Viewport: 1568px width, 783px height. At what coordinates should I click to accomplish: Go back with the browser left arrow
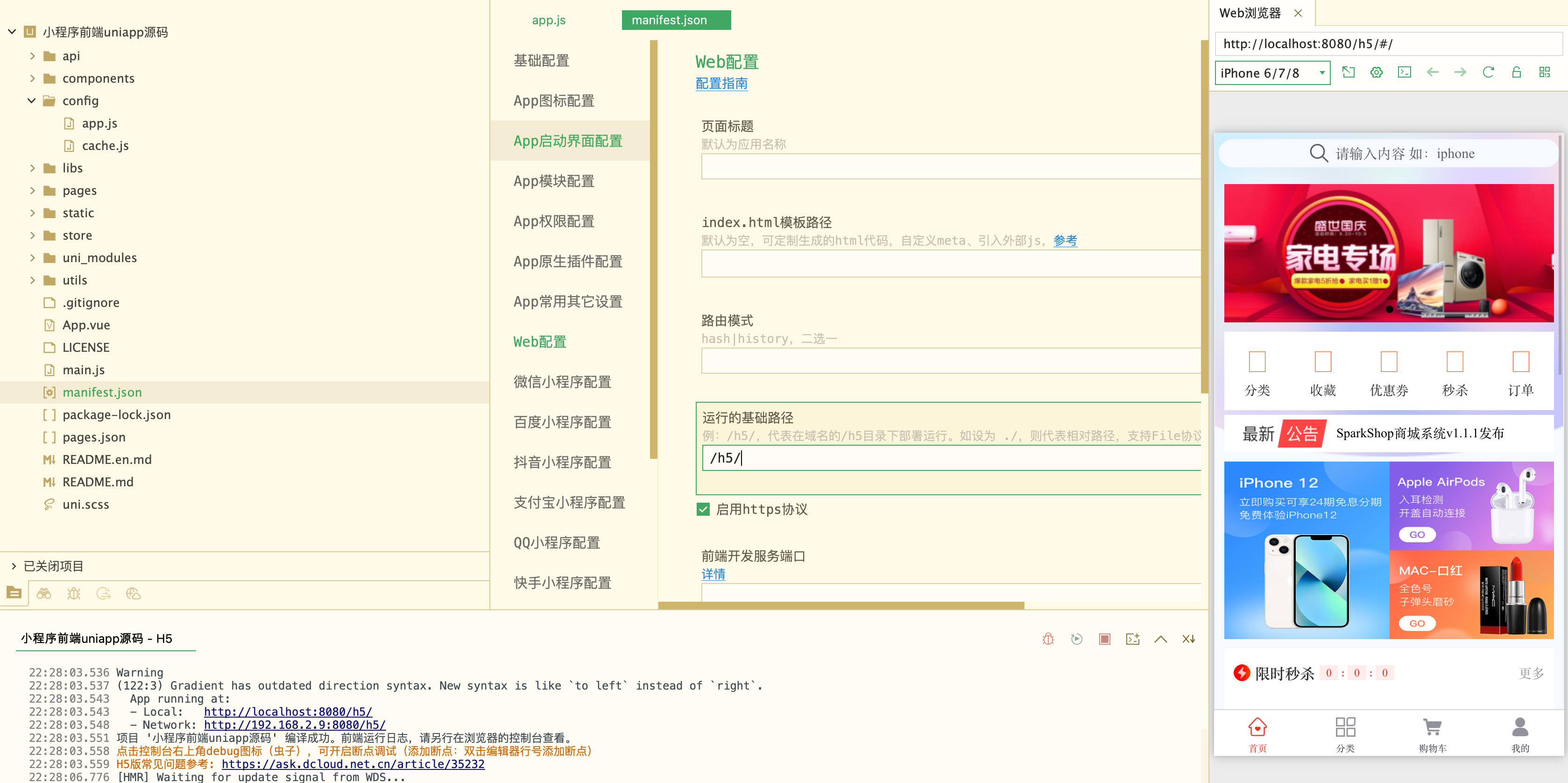tap(1432, 72)
